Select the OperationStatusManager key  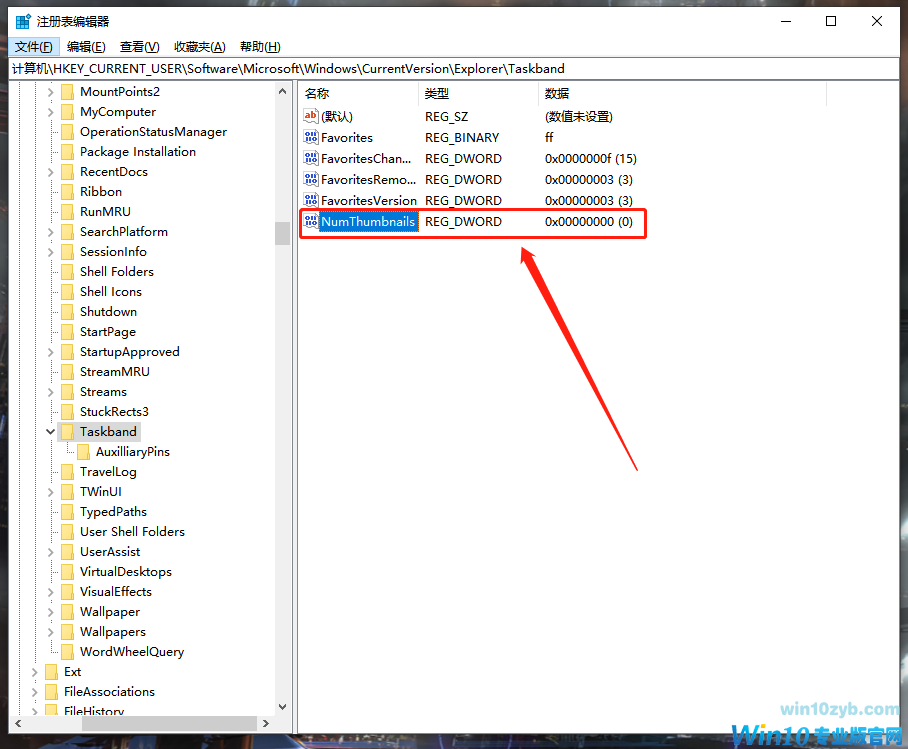click(153, 132)
